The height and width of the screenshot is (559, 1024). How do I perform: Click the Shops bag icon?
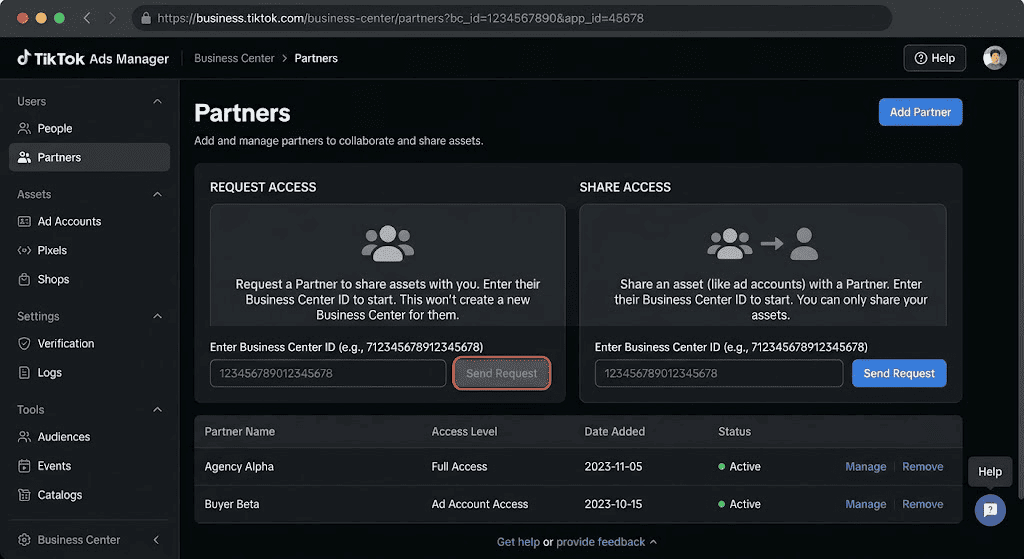[24, 279]
